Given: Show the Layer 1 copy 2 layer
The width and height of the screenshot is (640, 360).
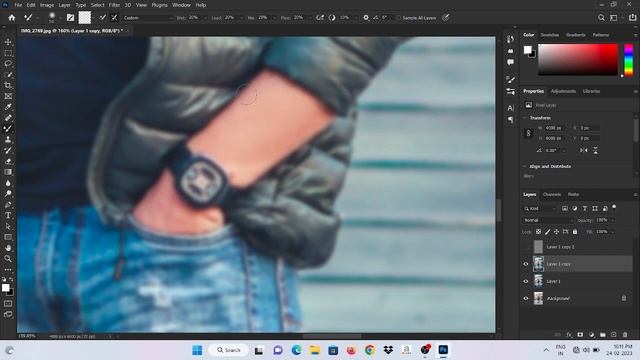Looking at the screenshot, I should [x=526, y=247].
